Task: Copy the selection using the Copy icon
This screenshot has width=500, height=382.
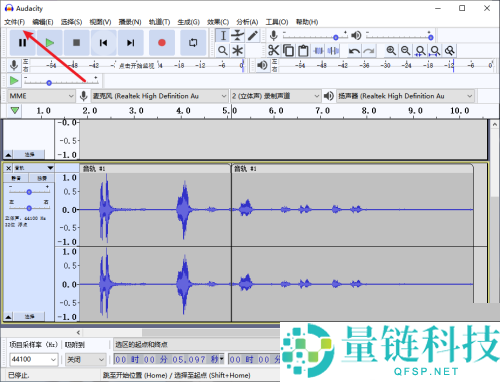Action: [x=288, y=51]
